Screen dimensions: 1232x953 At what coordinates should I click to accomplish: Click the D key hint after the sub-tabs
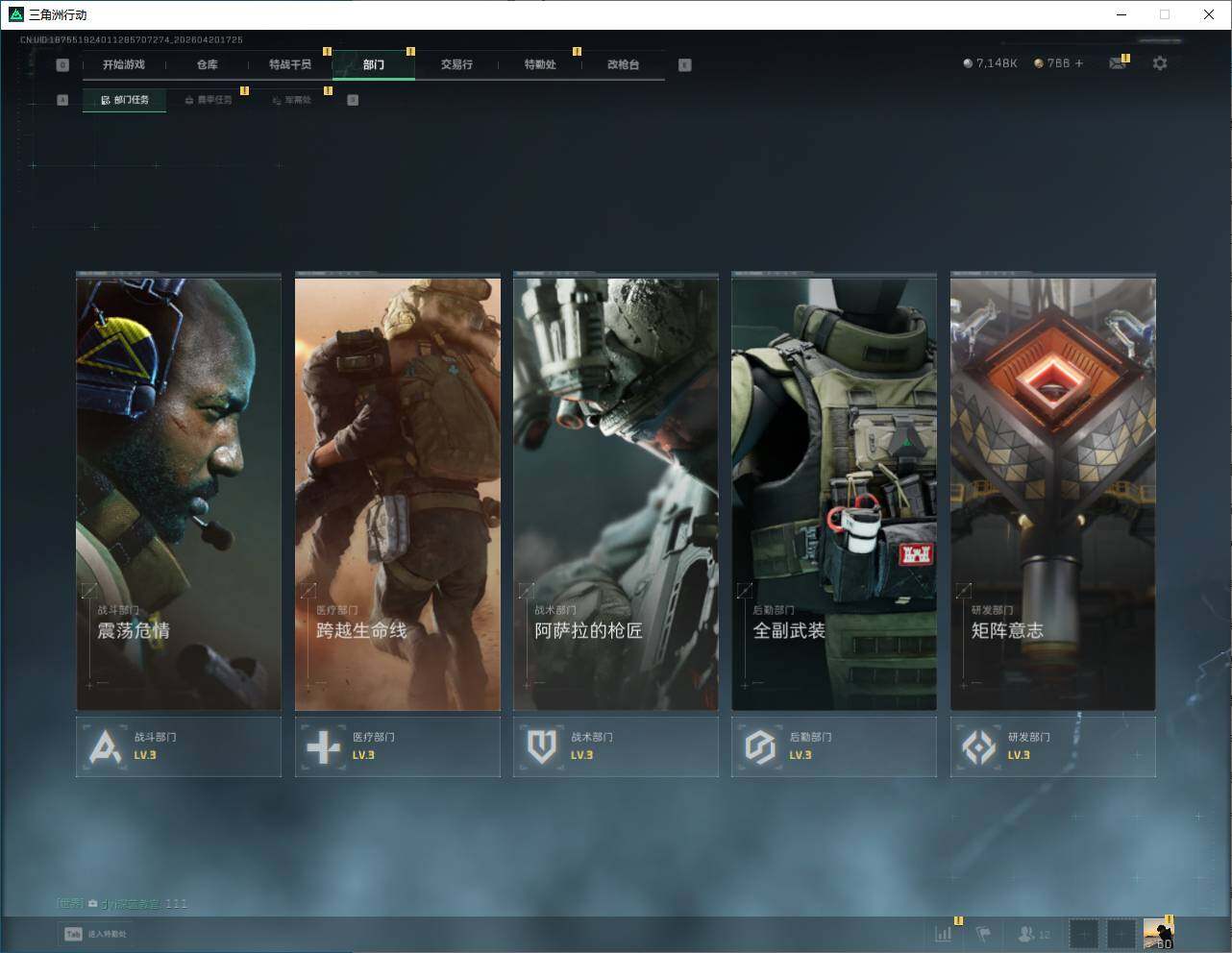[353, 100]
